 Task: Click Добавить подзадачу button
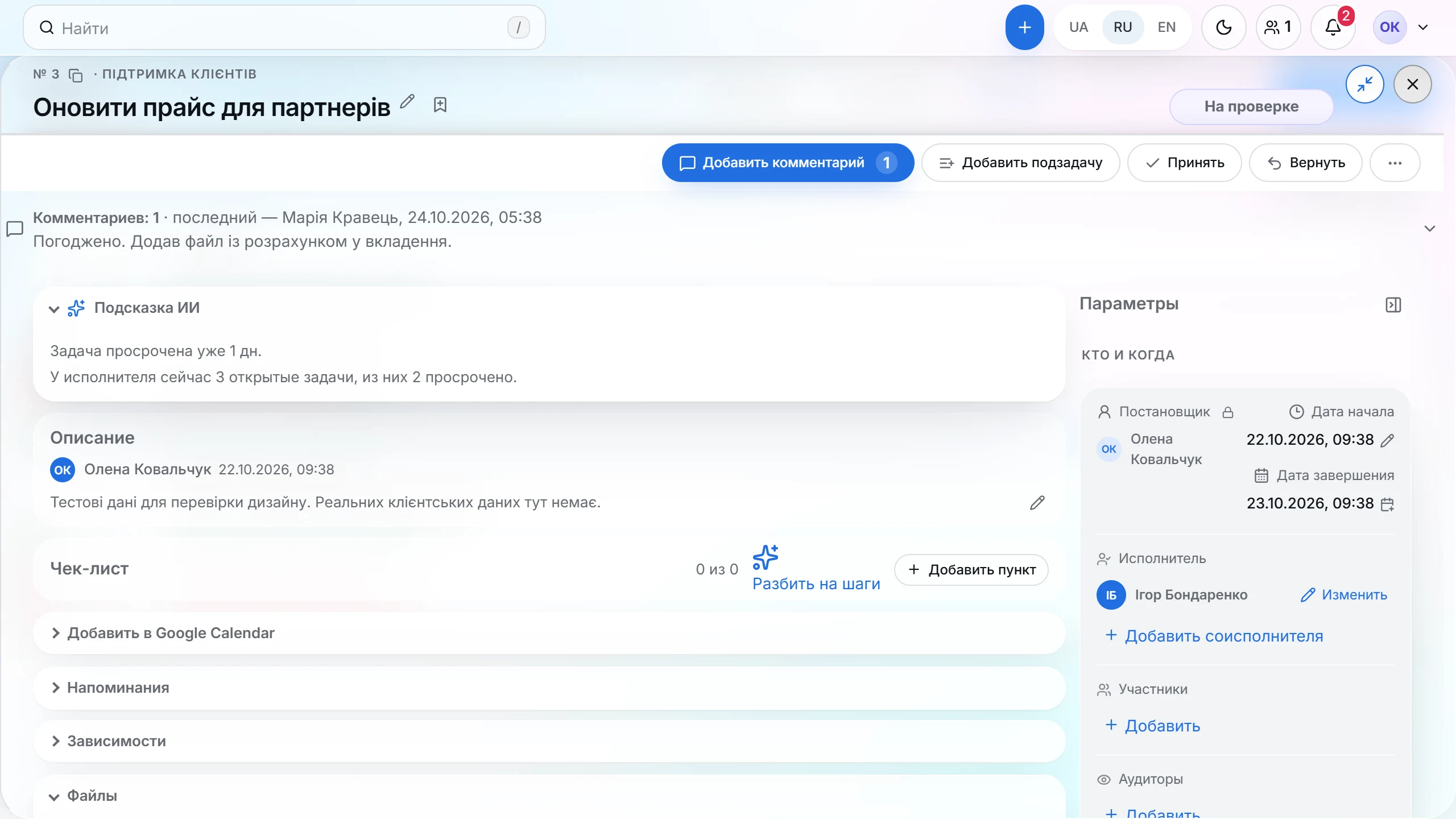[1020, 163]
